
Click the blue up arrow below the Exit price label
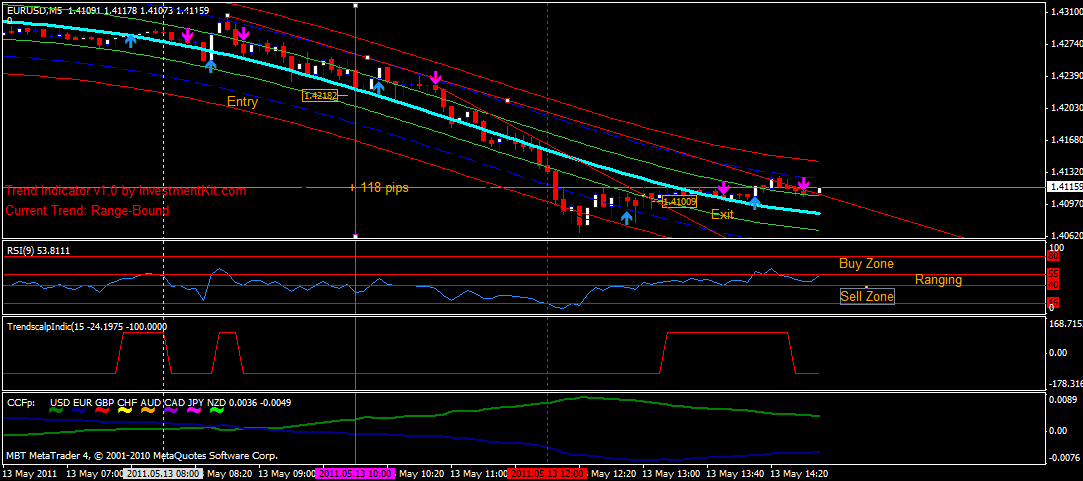coord(626,216)
